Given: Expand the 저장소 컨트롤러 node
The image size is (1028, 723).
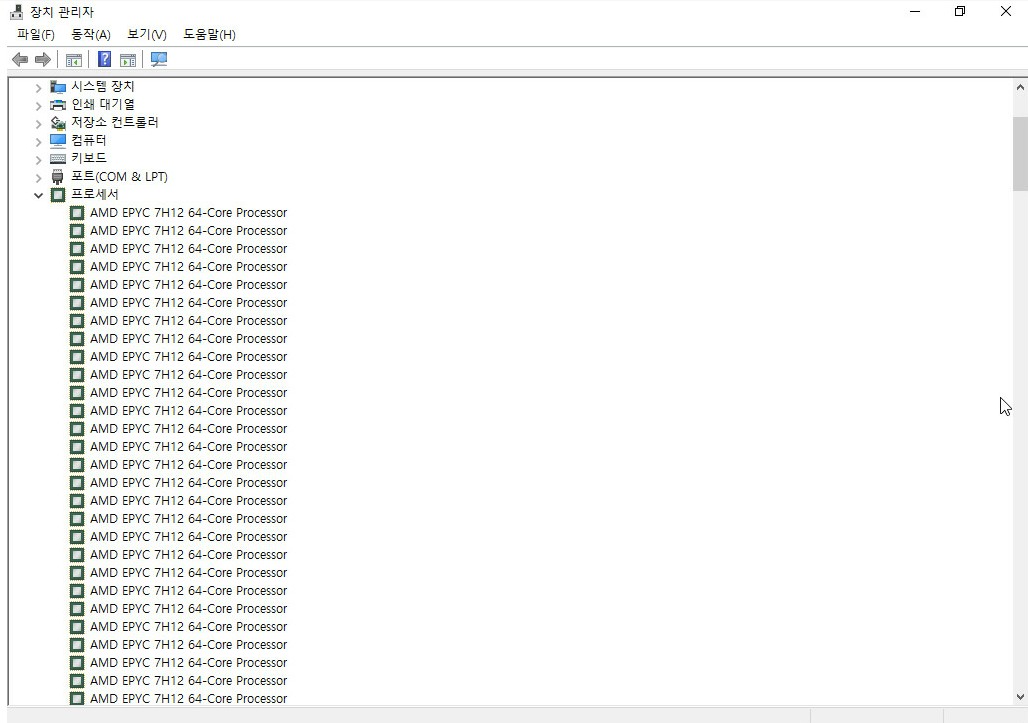Looking at the screenshot, I should 38,123.
